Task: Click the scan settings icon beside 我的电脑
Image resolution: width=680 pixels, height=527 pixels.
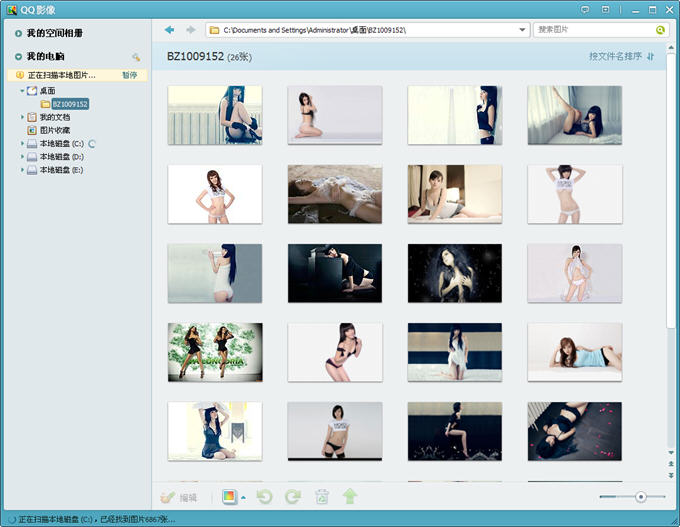Action: pos(136,57)
